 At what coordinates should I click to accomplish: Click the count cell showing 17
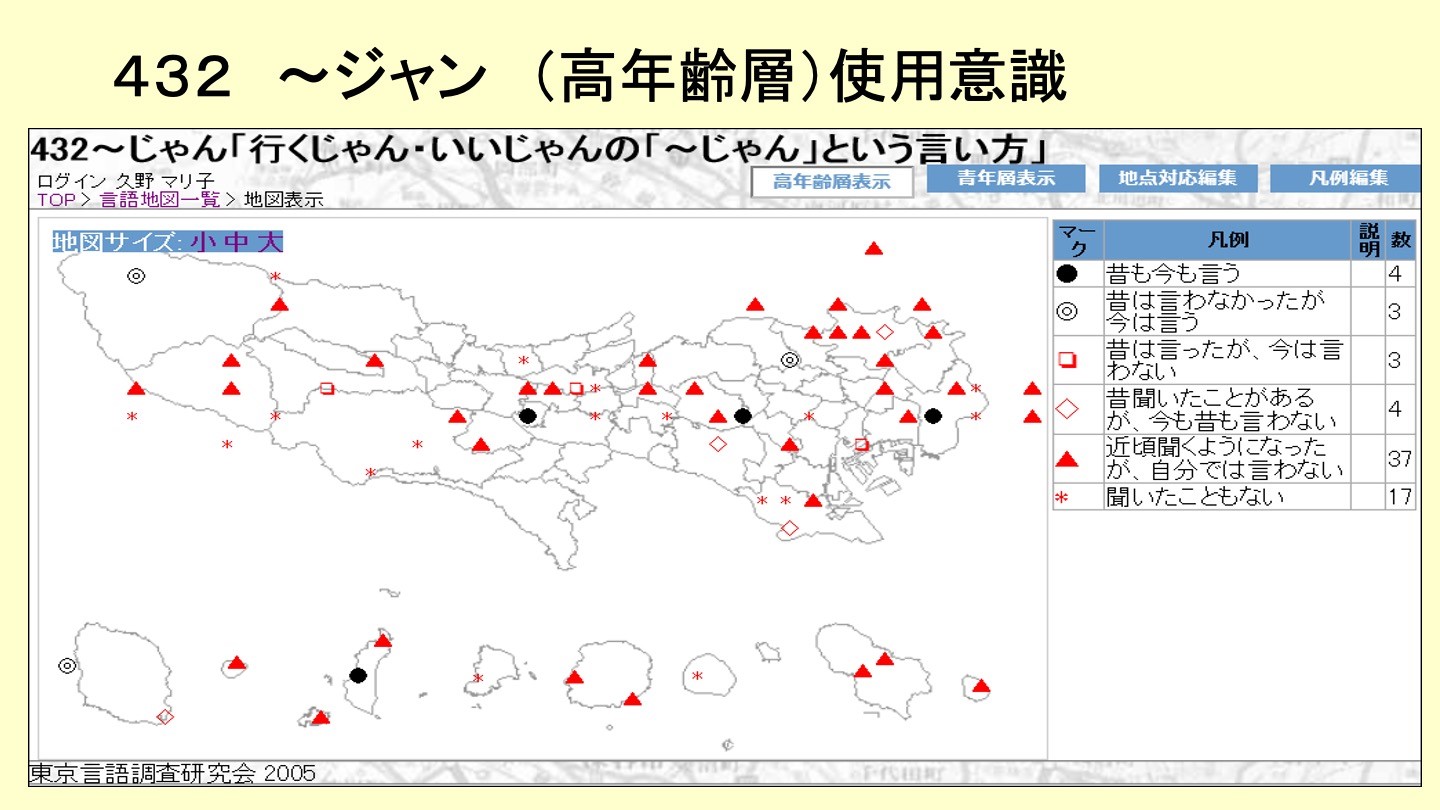pyautogui.click(x=1400, y=496)
